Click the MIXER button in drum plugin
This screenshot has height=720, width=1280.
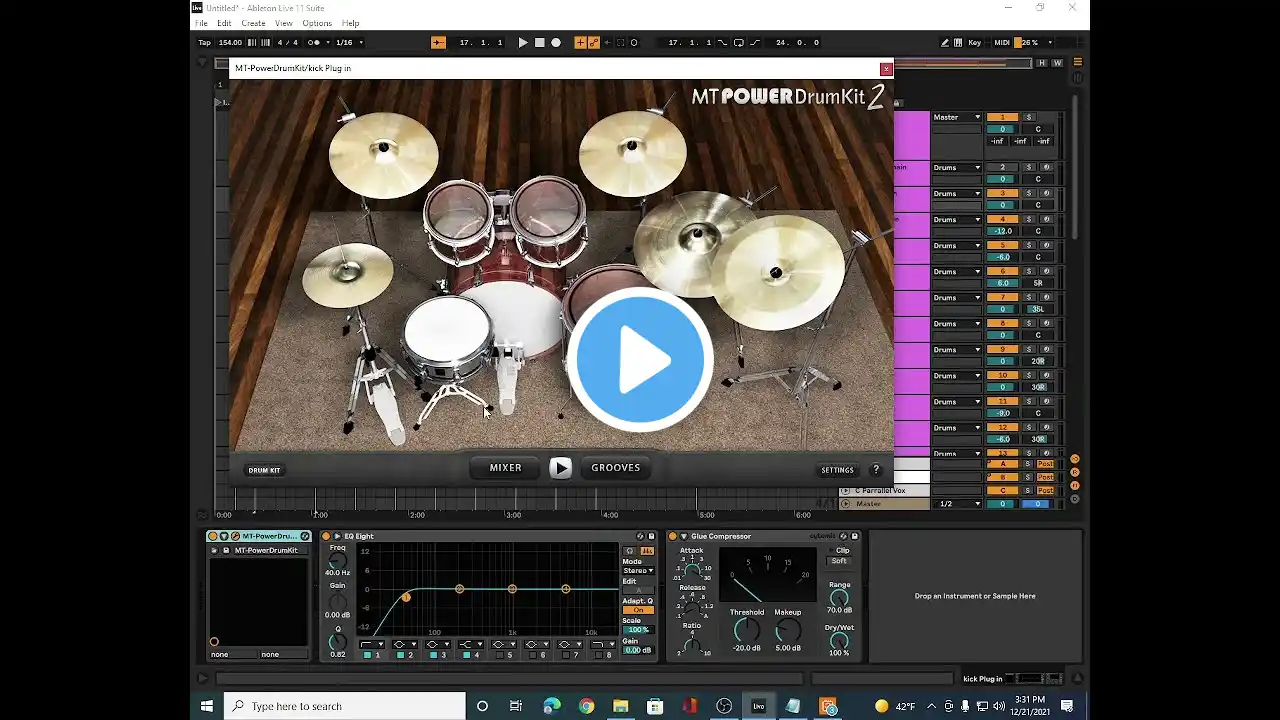[x=505, y=468]
